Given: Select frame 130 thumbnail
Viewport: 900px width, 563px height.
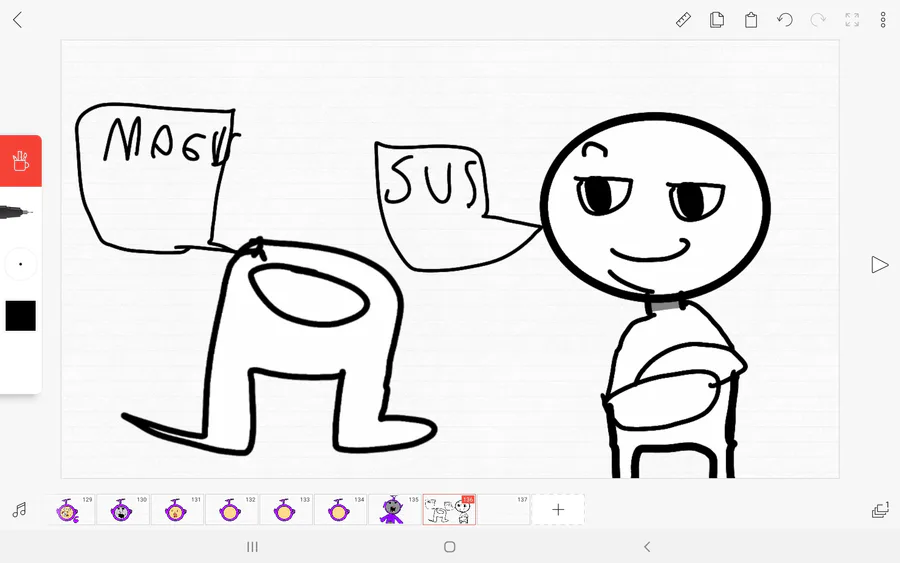Looking at the screenshot, I should coord(123,510).
